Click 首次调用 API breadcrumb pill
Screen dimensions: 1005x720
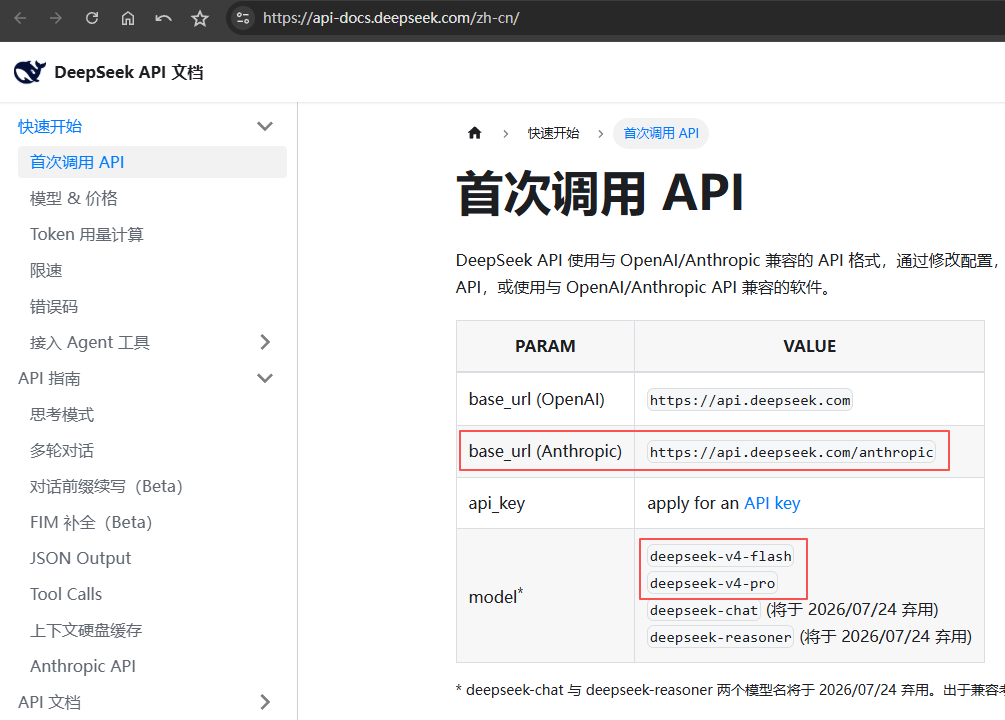pyautogui.click(x=661, y=133)
